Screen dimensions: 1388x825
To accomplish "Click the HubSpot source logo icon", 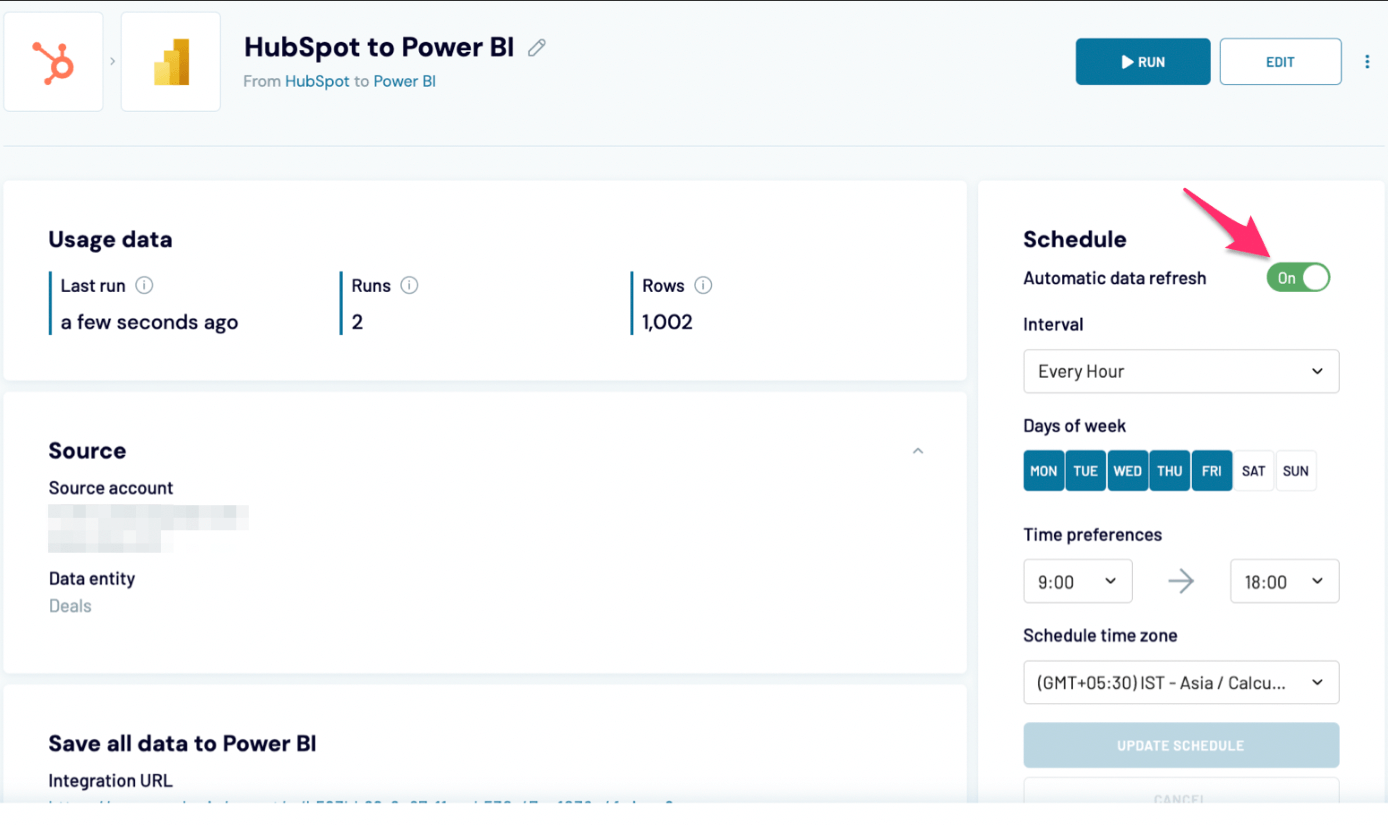I will [53, 62].
